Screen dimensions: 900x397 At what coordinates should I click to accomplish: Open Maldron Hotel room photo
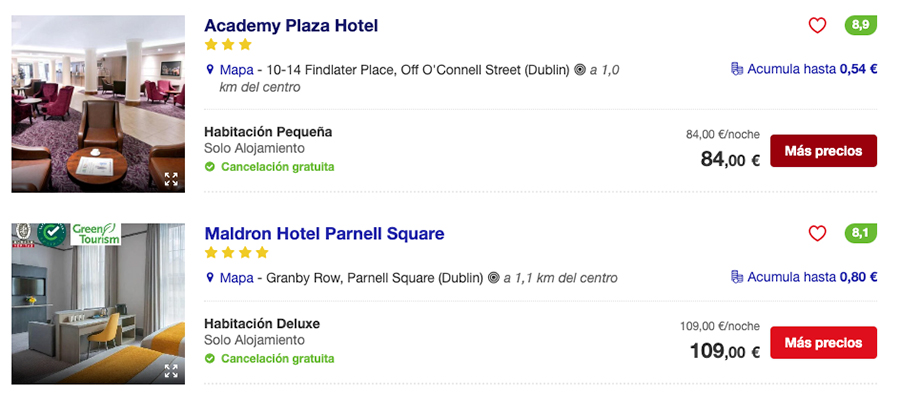[x=98, y=303]
